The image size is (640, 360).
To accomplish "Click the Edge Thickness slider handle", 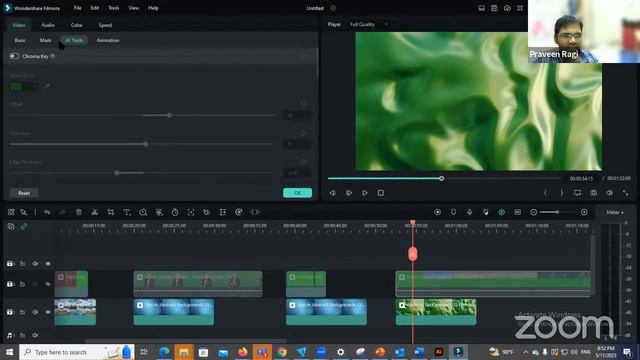I will tap(117, 173).
